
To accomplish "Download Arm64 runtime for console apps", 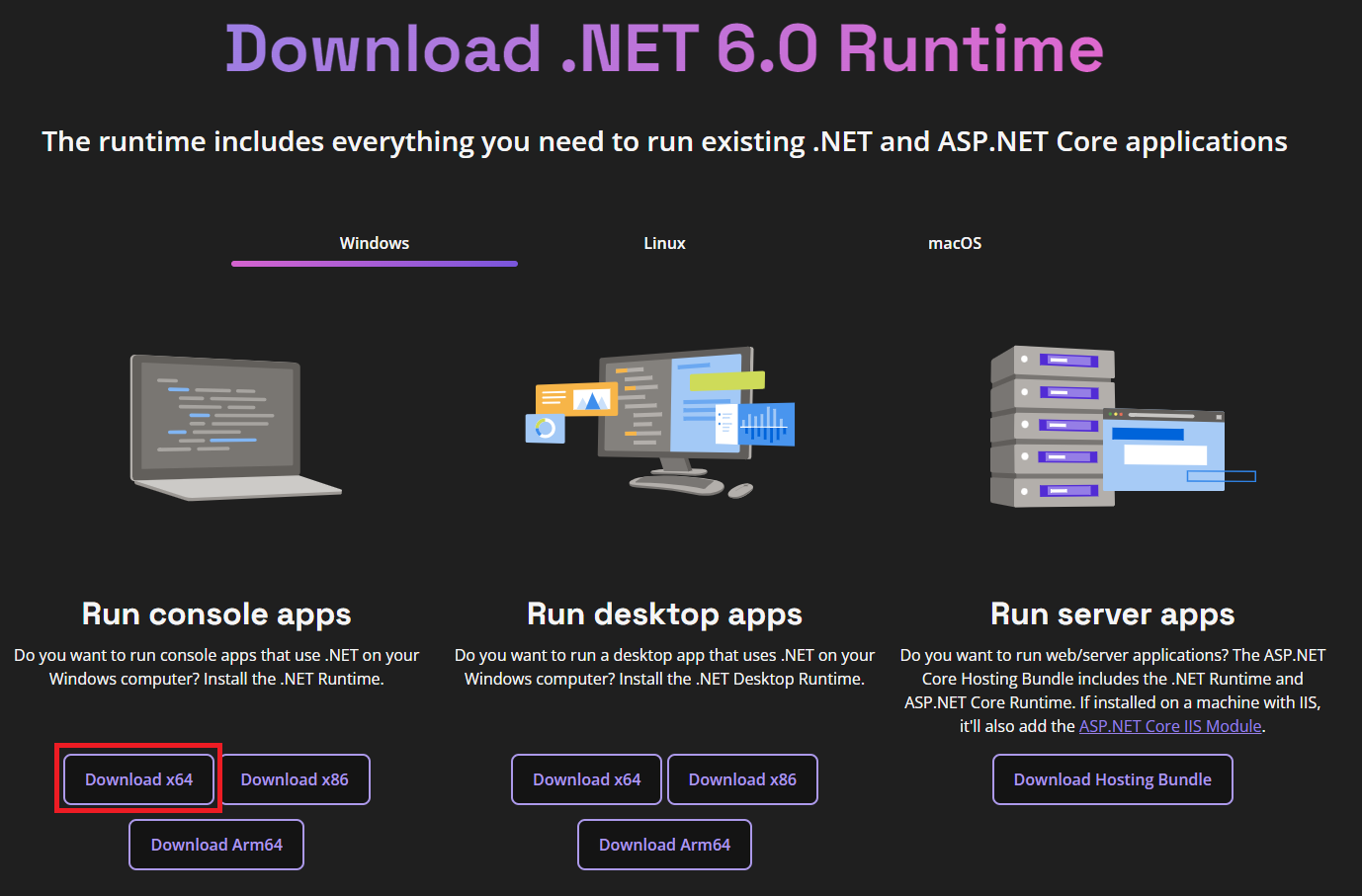I will [215, 844].
